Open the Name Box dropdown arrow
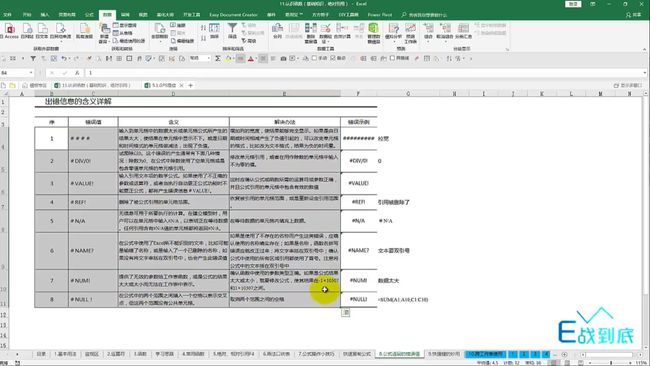 [x=31, y=73]
